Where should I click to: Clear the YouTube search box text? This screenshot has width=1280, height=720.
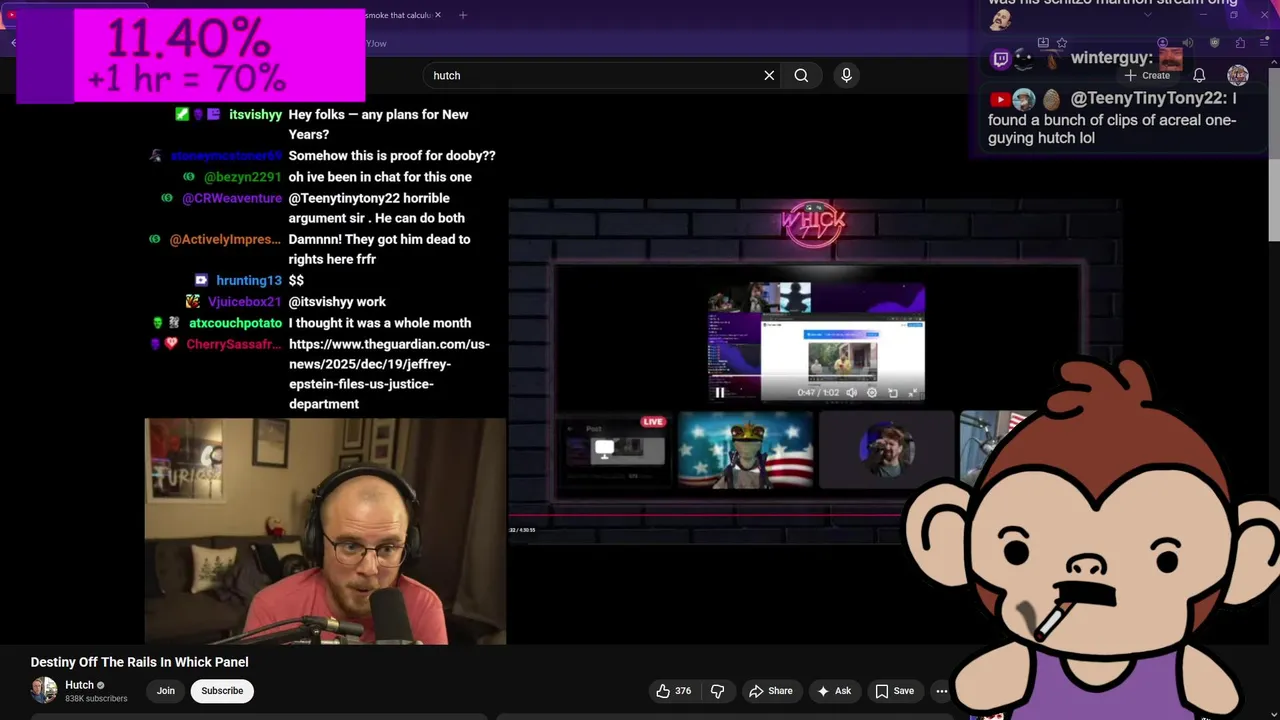tap(769, 75)
